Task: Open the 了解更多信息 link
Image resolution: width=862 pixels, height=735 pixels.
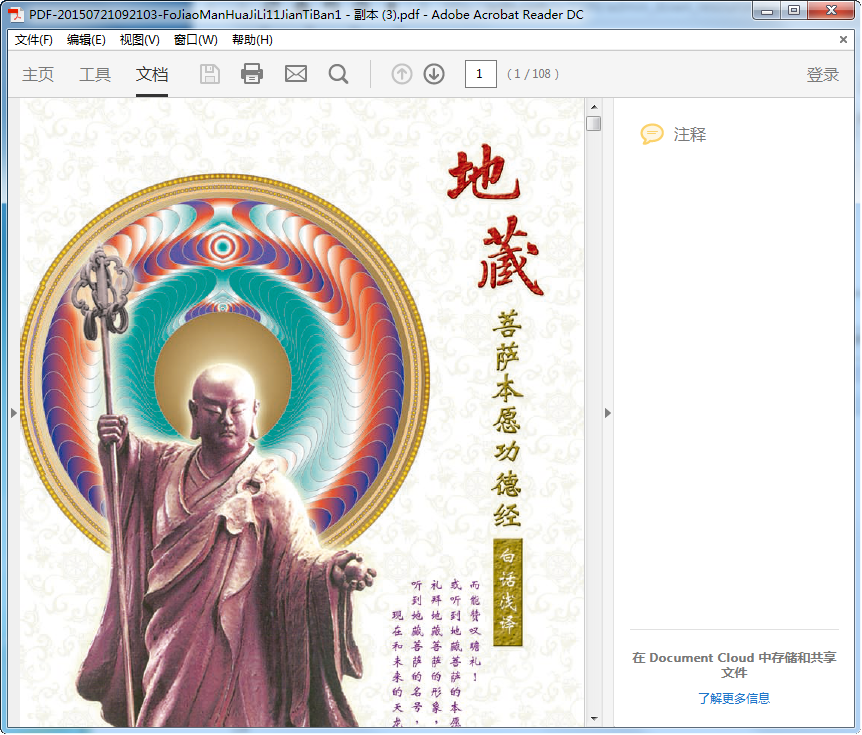Action: point(734,698)
